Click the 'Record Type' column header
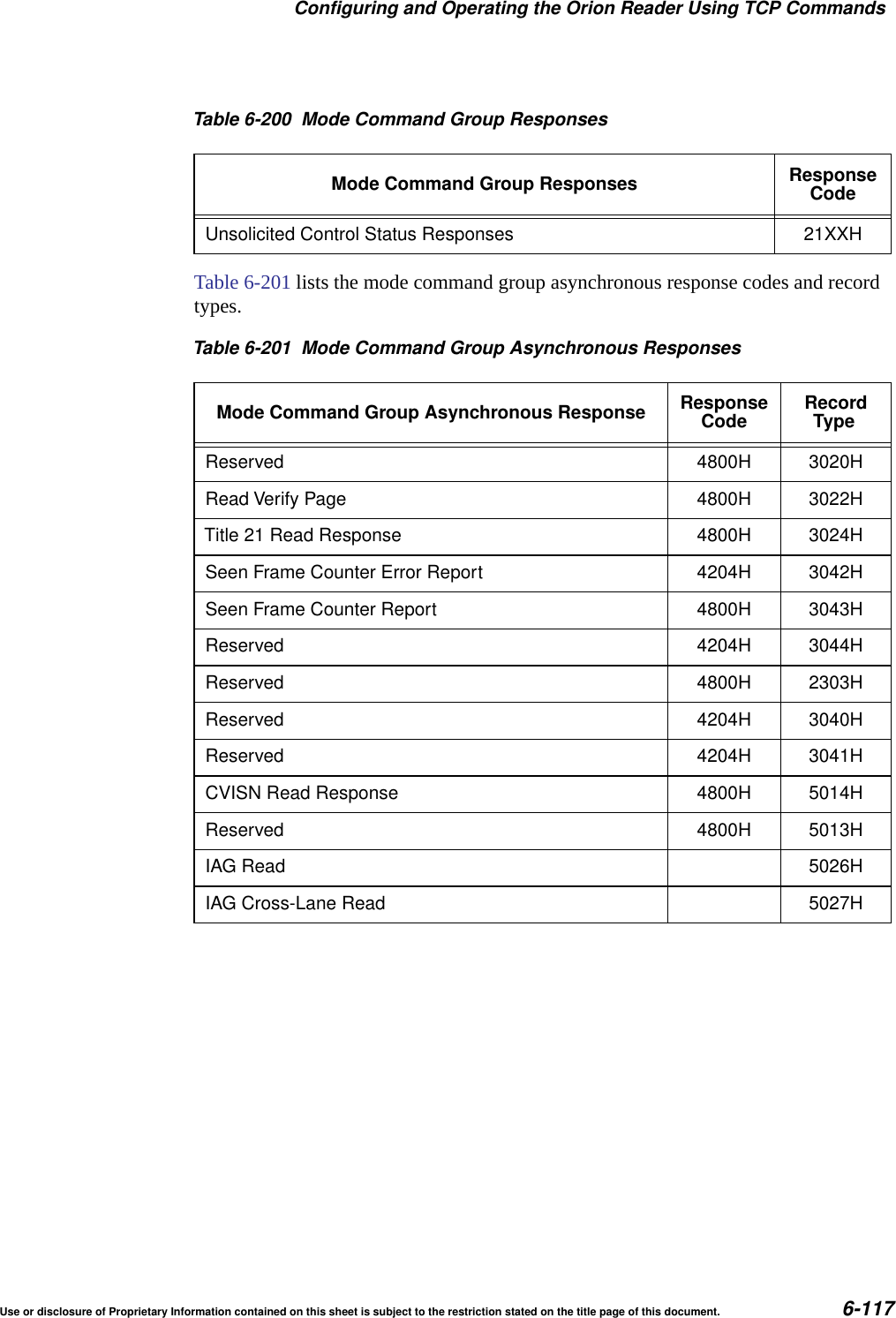This screenshot has height=1318, width=896. 835,412
